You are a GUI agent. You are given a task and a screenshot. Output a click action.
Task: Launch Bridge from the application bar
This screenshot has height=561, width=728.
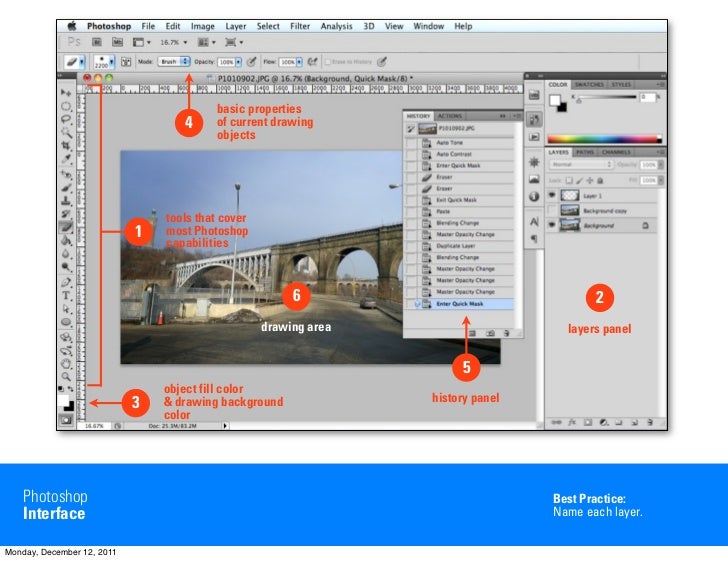(97, 42)
